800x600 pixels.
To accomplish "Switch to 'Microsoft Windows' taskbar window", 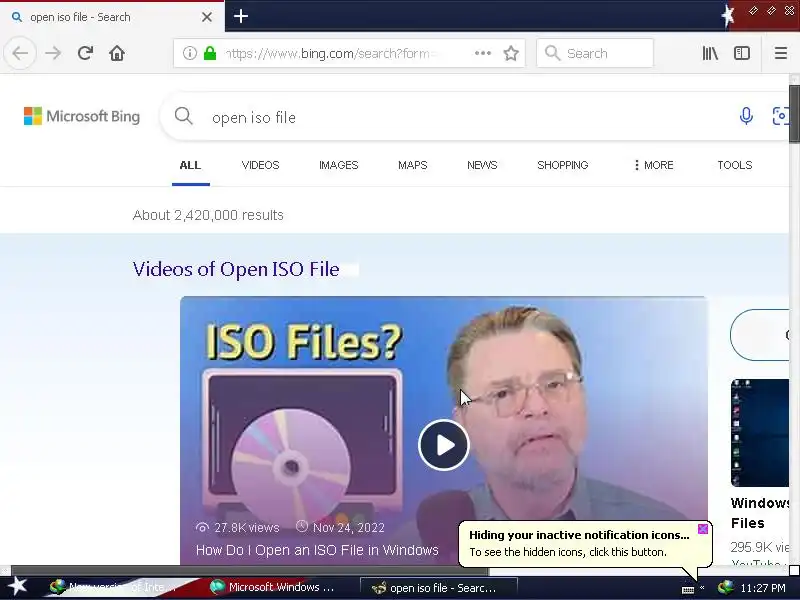I will point(272,587).
